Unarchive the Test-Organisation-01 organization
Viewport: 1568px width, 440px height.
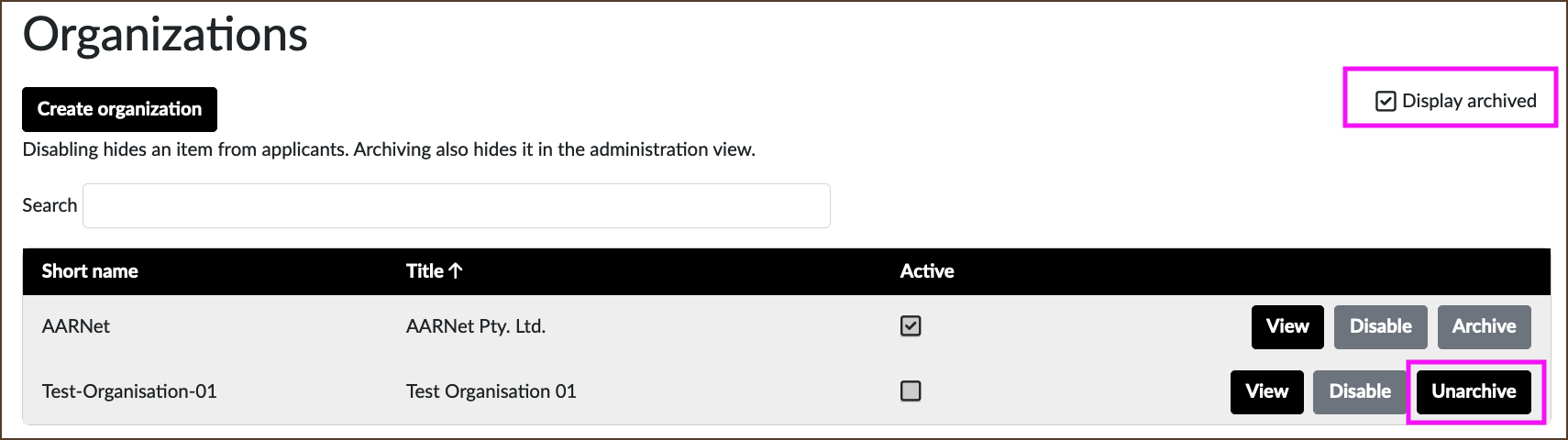pos(1474,392)
